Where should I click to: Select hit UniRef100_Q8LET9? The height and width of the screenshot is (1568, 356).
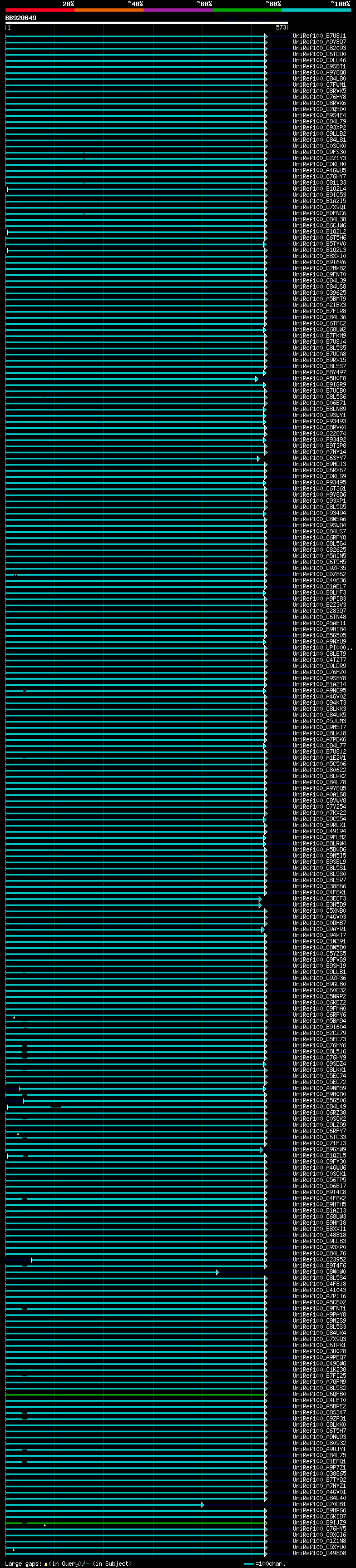pos(319,654)
